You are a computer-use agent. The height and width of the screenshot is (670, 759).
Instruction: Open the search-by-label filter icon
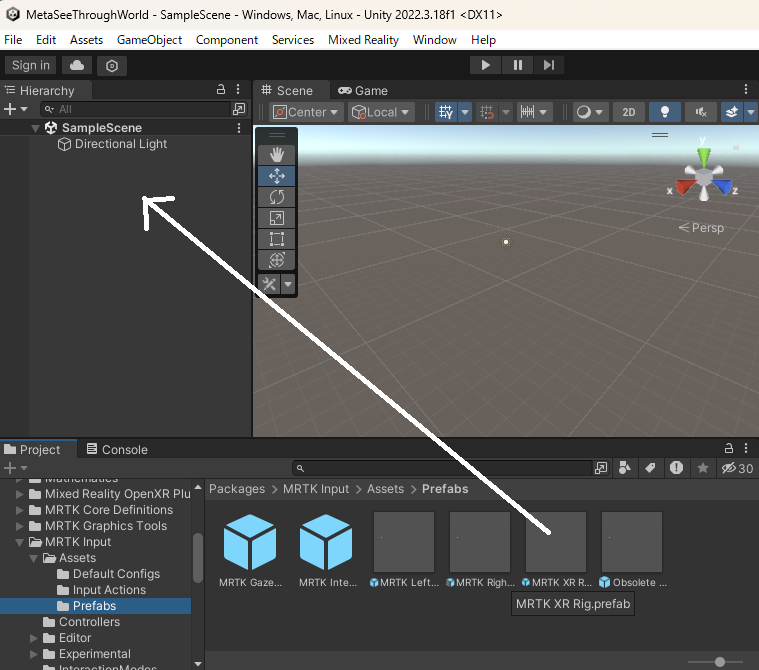pyautogui.click(x=650, y=468)
